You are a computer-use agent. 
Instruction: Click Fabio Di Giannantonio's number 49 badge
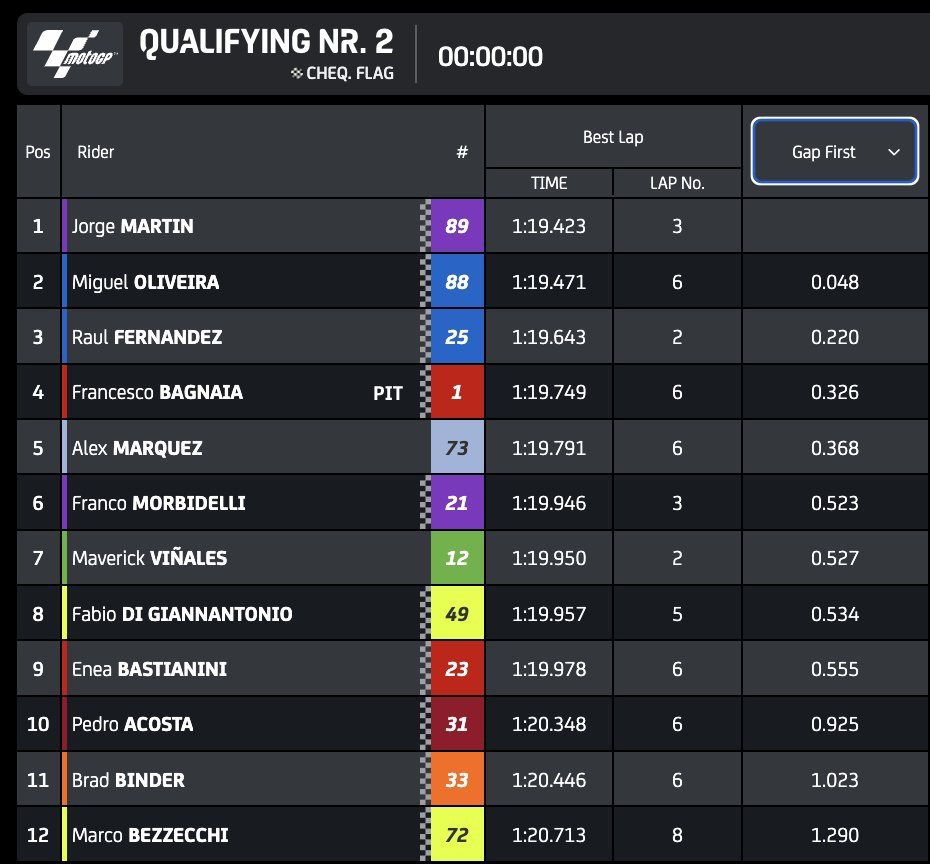[456, 614]
